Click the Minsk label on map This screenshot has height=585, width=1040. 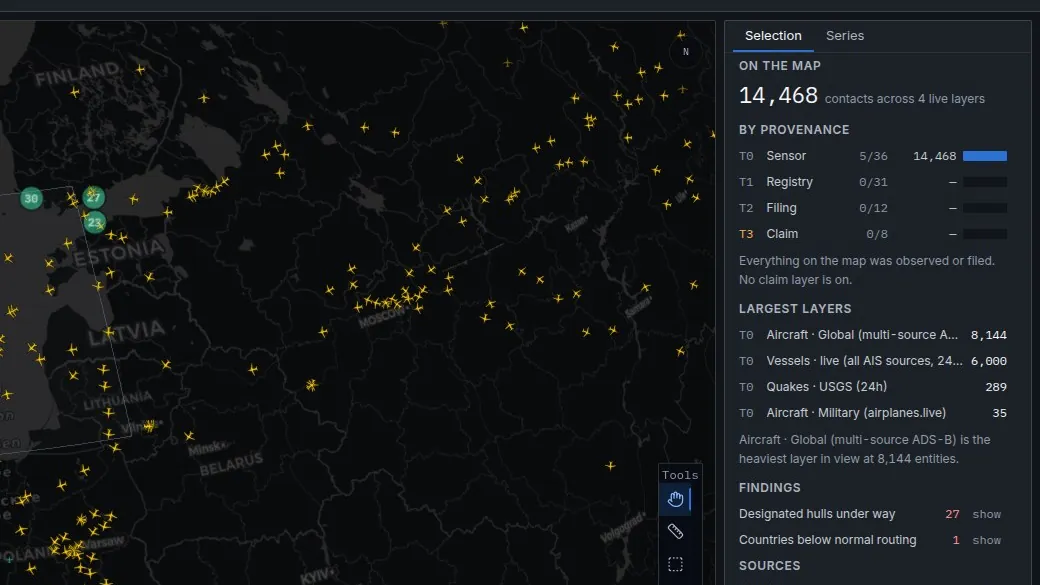(x=205, y=449)
